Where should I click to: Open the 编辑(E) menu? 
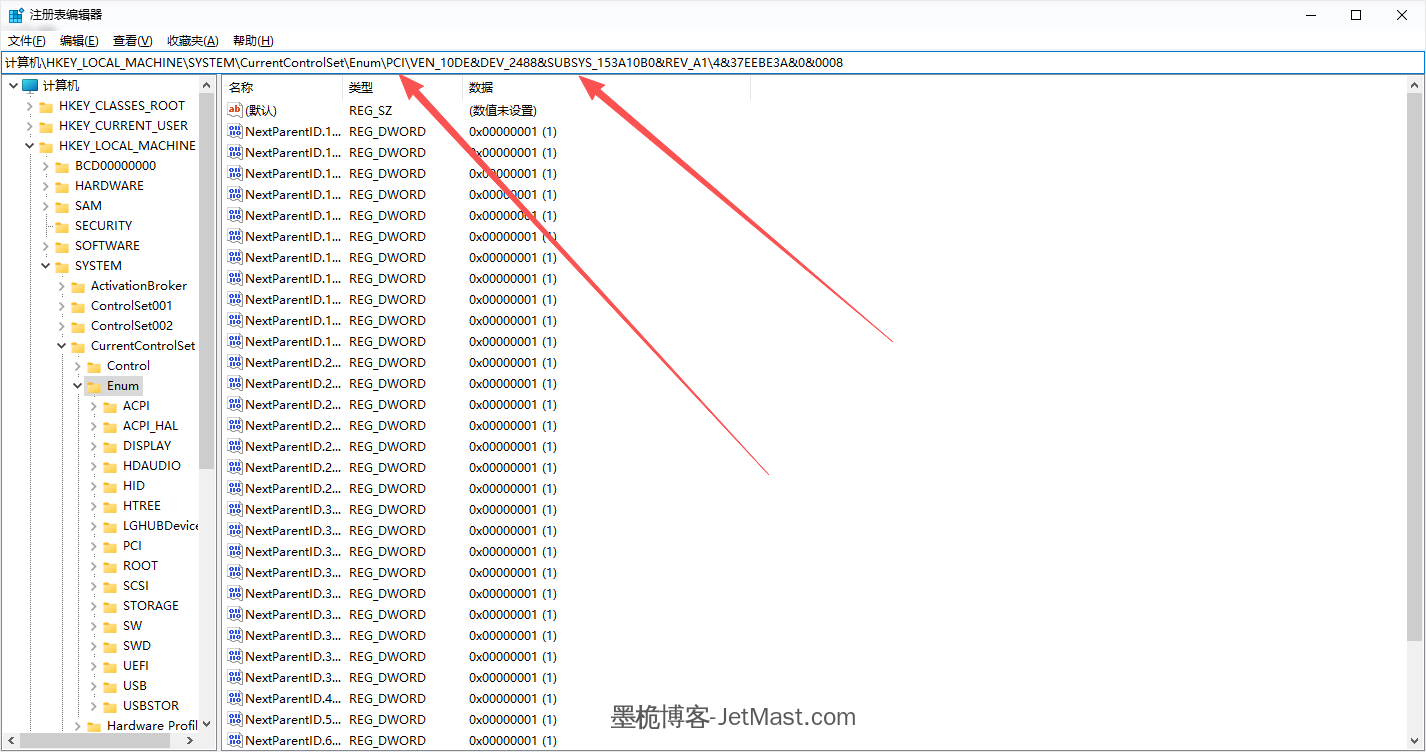click(79, 40)
